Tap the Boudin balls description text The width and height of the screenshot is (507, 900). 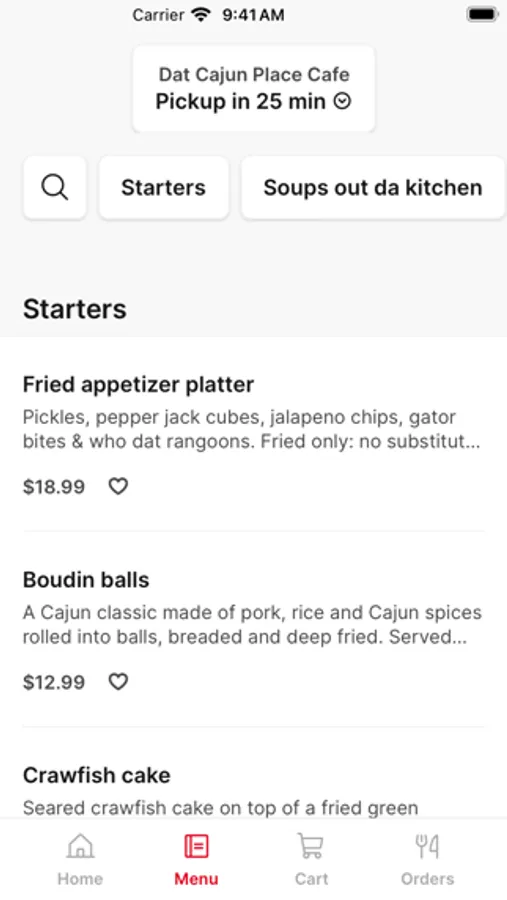tap(252, 625)
